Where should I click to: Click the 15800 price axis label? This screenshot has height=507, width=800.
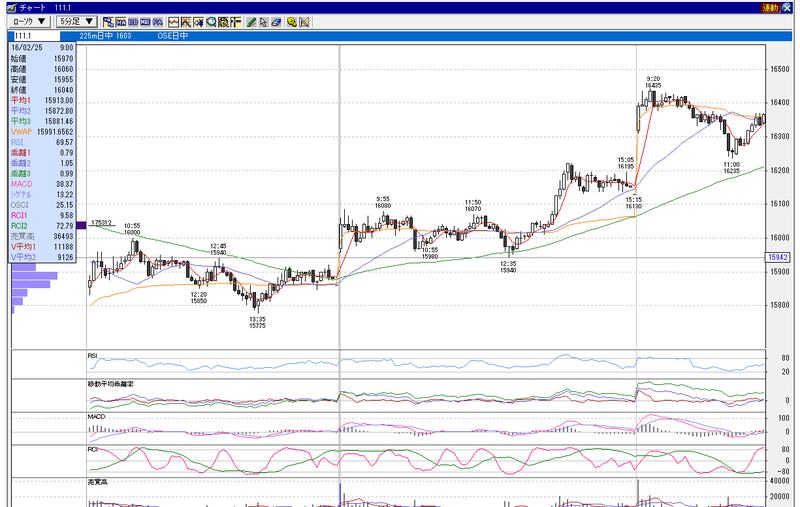[780, 306]
